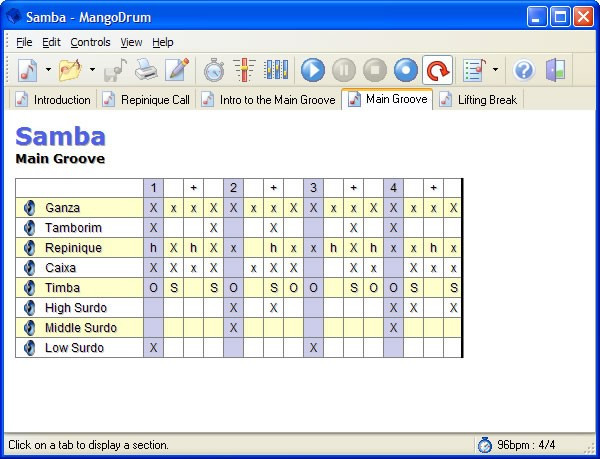Mute the Low Surdo speaker icon
Viewport: 600px width, 459px height.
[29, 348]
